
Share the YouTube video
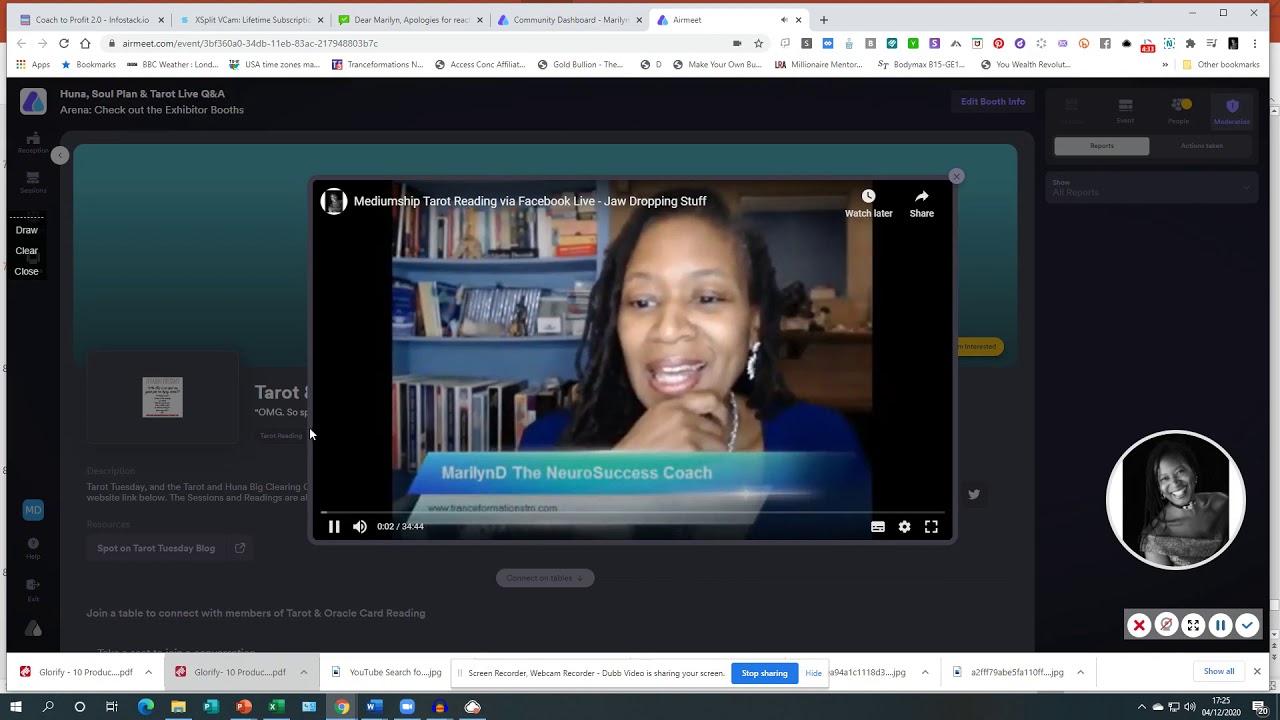(x=922, y=203)
